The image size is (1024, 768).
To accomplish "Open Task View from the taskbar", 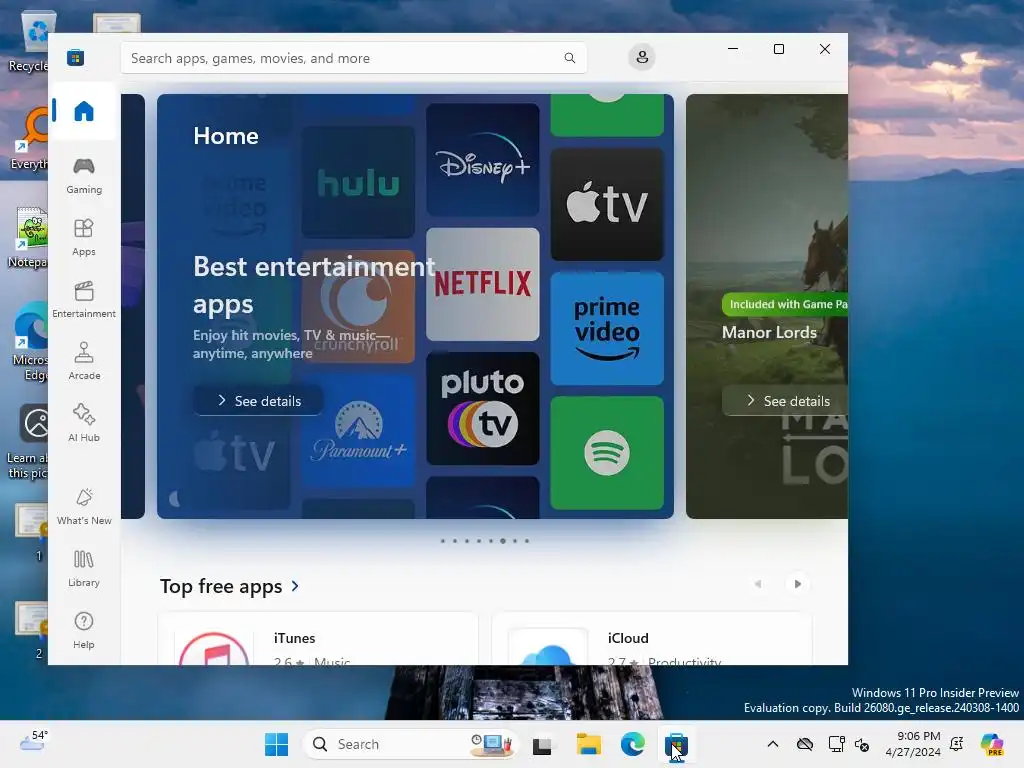I will 542,744.
